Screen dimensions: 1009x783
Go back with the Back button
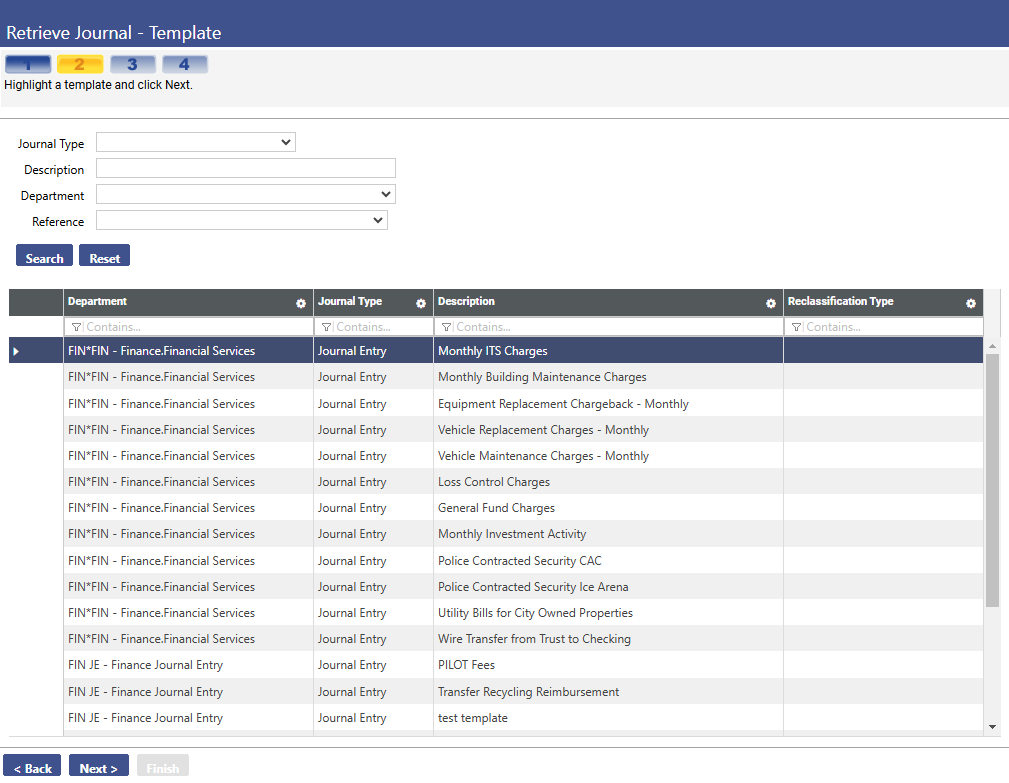point(32,766)
